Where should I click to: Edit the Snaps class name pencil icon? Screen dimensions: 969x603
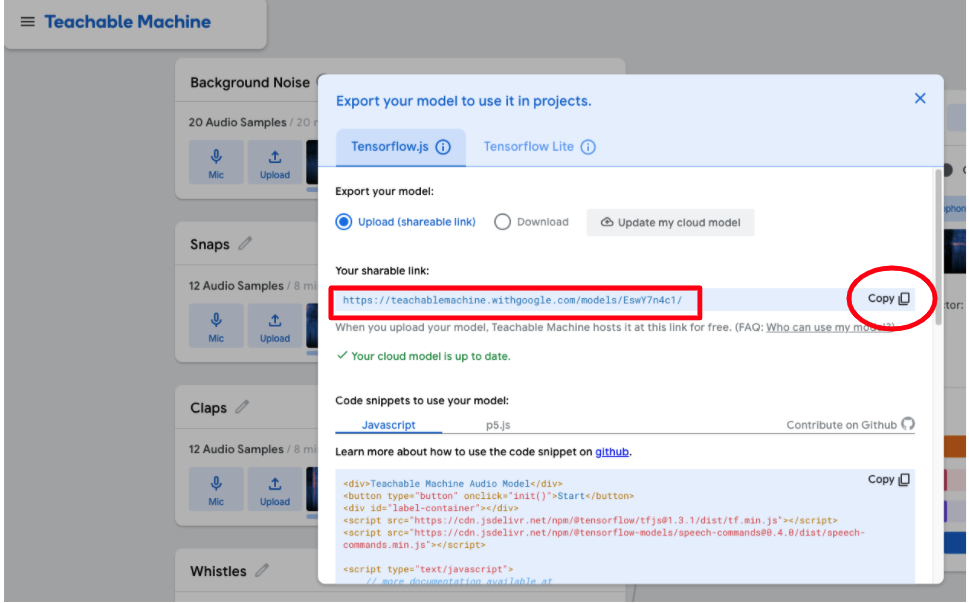coord(245,243)
